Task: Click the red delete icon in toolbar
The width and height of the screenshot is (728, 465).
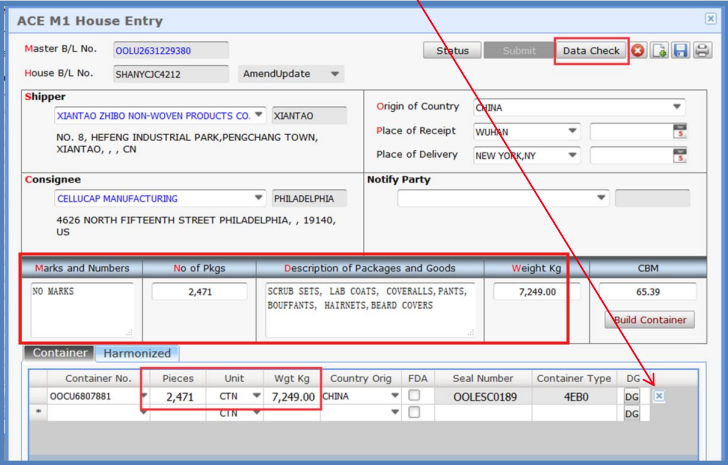Action: click(x=638, y=50)
